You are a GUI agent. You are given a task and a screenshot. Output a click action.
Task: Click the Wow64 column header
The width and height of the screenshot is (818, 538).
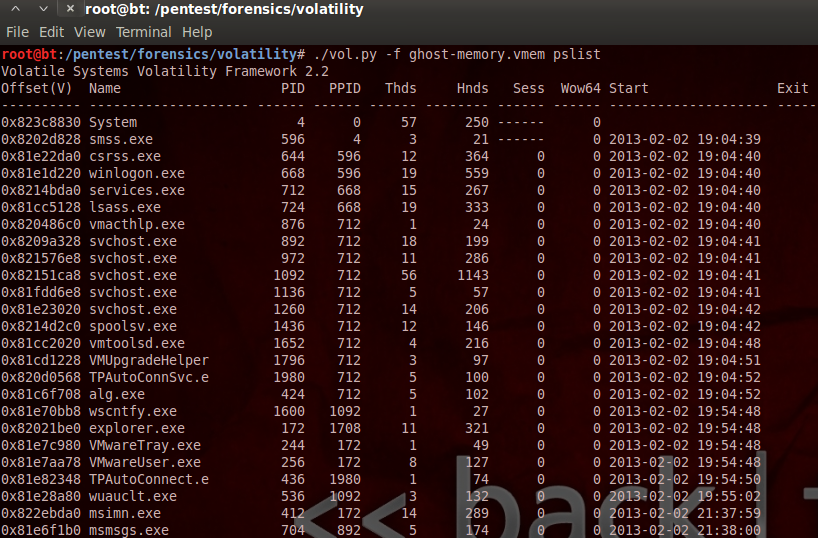(x=581, y=88)
